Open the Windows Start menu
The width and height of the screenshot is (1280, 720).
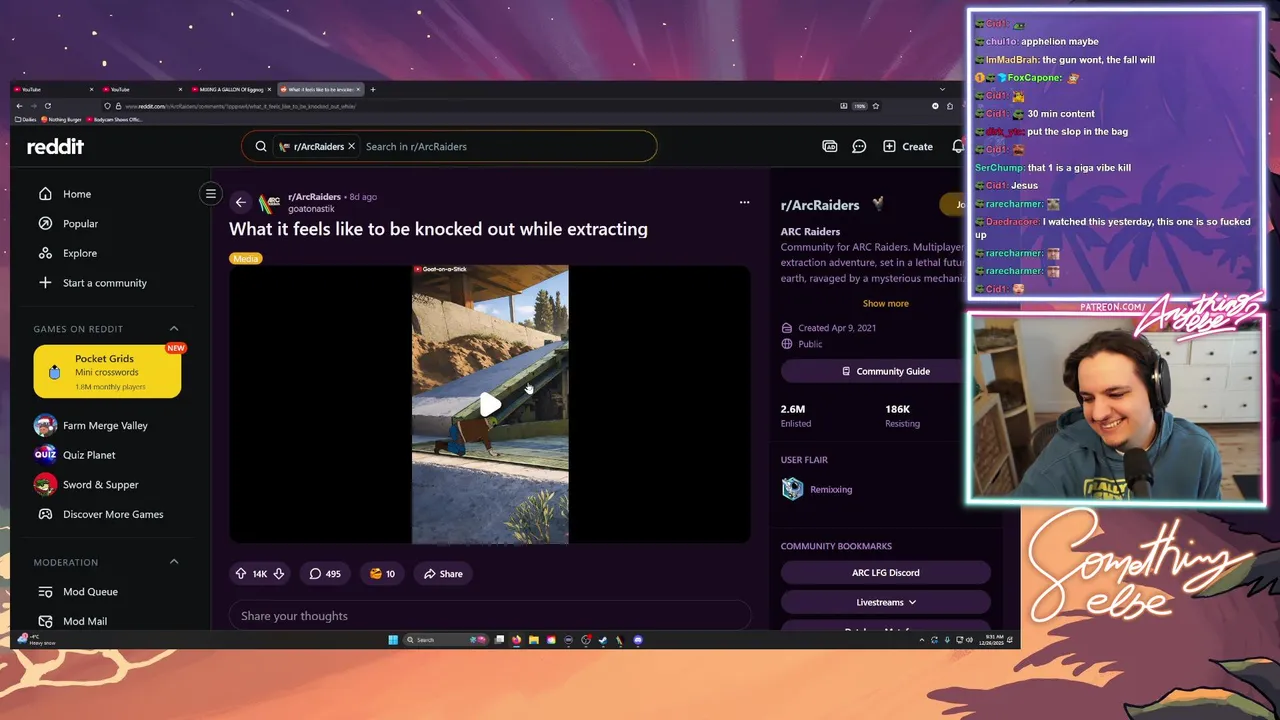click(x=393, y=640)
